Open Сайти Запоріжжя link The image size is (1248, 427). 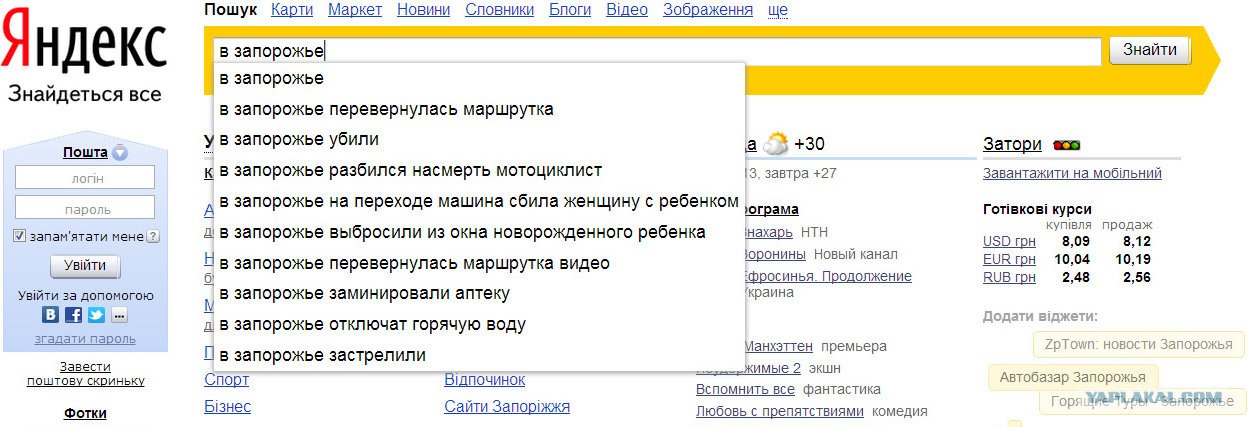click(x=507, y=407)
